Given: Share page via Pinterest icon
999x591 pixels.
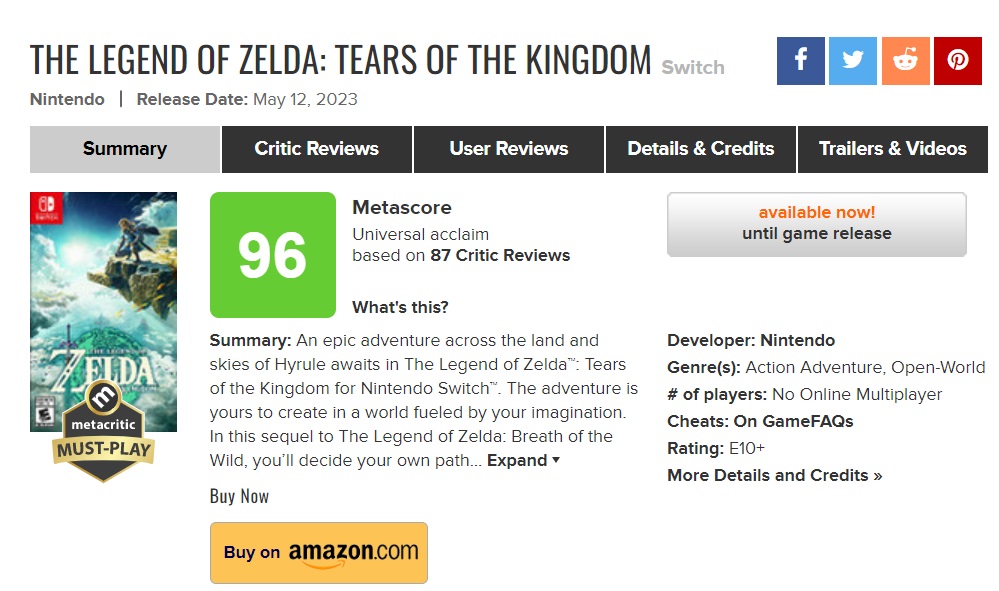Looking at the screenshot, I should tap(958, 61).
